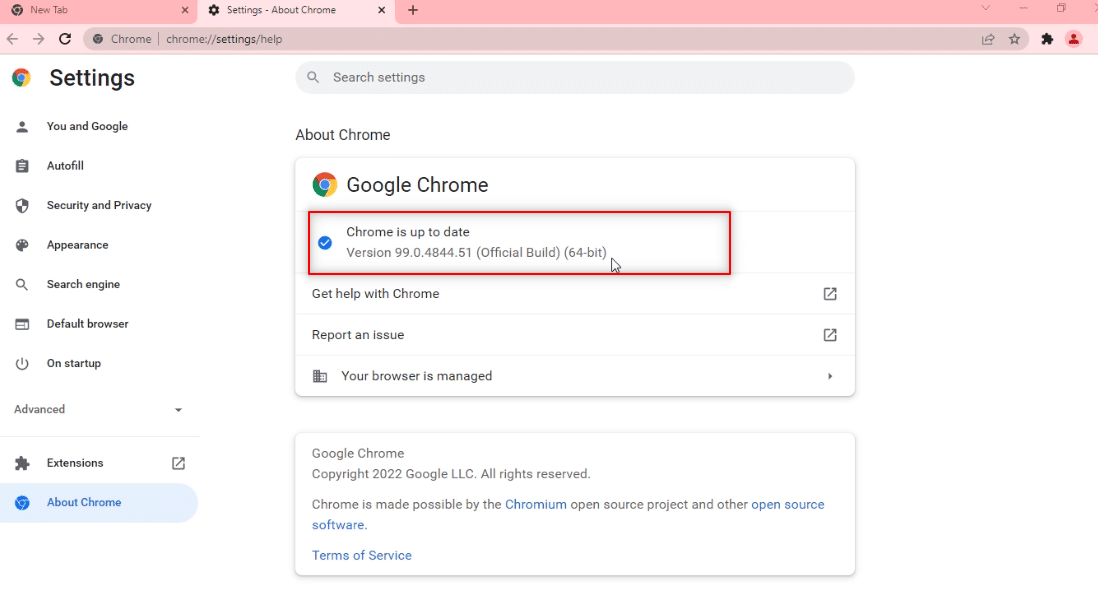Click the palette icon for Appearance
1098x595 pixels.
coord(22,245)
